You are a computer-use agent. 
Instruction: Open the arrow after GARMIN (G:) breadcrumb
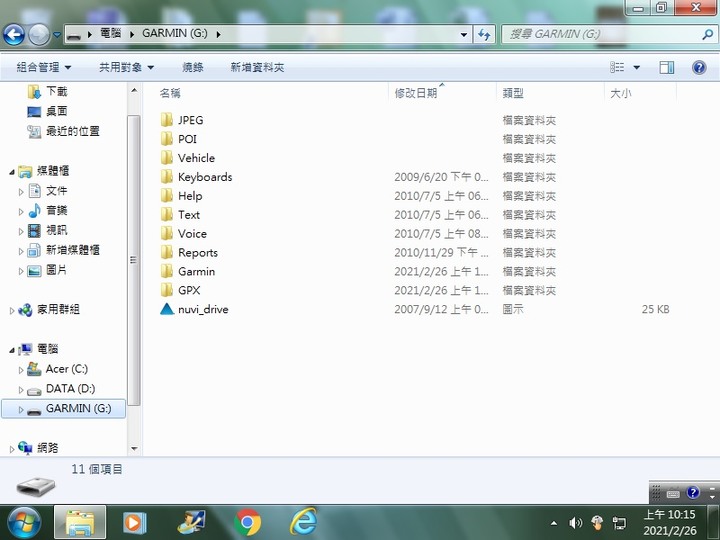[x=219, y=34]
